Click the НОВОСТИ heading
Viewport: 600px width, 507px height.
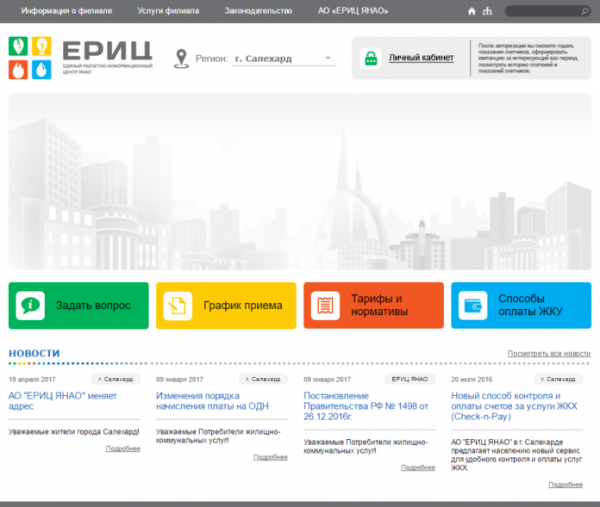coord(34,353)
